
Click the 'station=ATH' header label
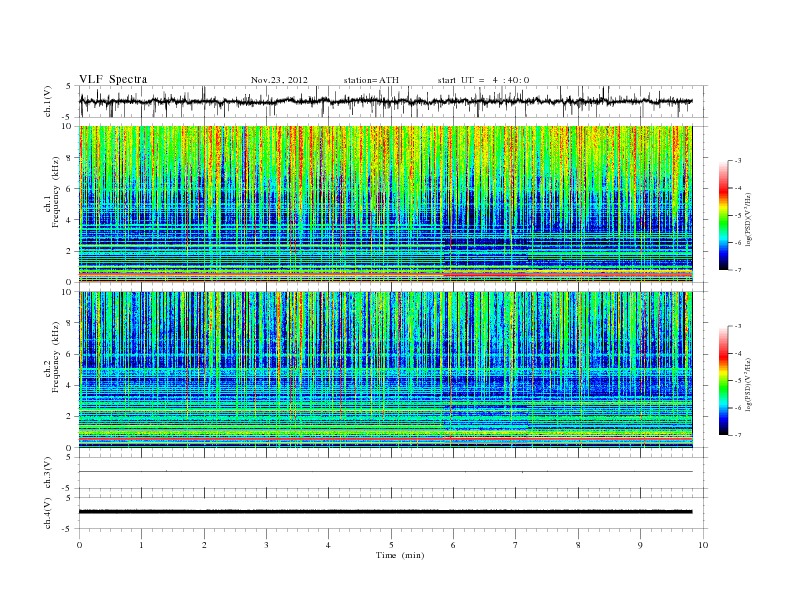click(x=371, y=80)
